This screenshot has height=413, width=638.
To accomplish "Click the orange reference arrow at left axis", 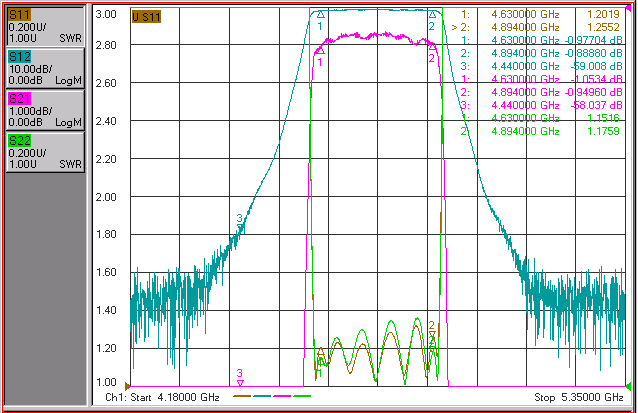I will point(127,385).
